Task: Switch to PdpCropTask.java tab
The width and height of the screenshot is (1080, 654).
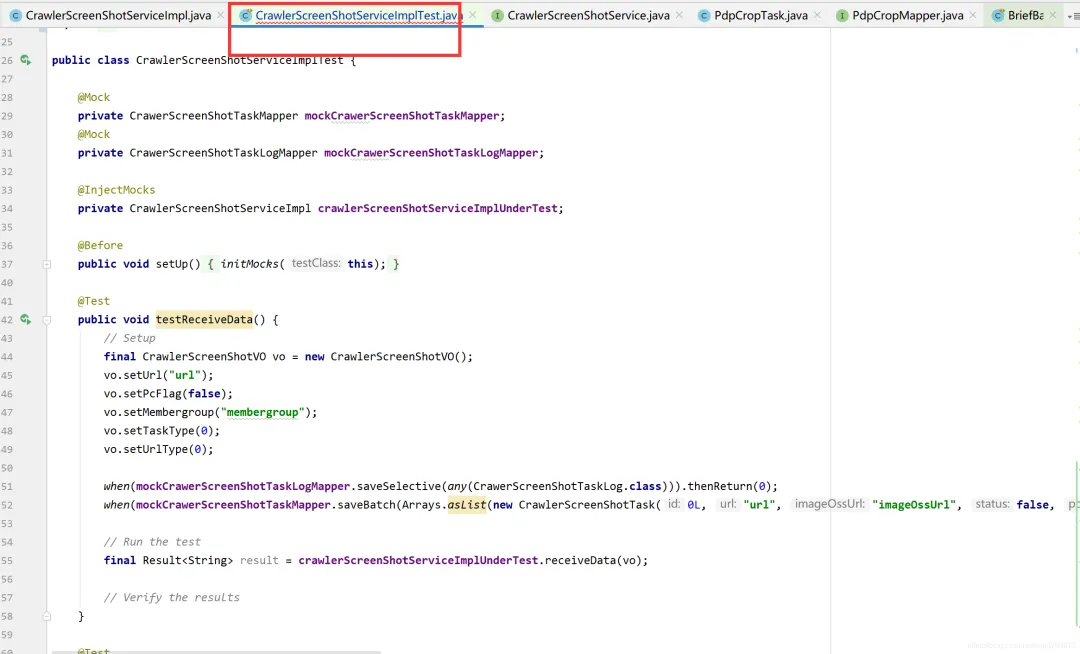Action: pos(760,15)
